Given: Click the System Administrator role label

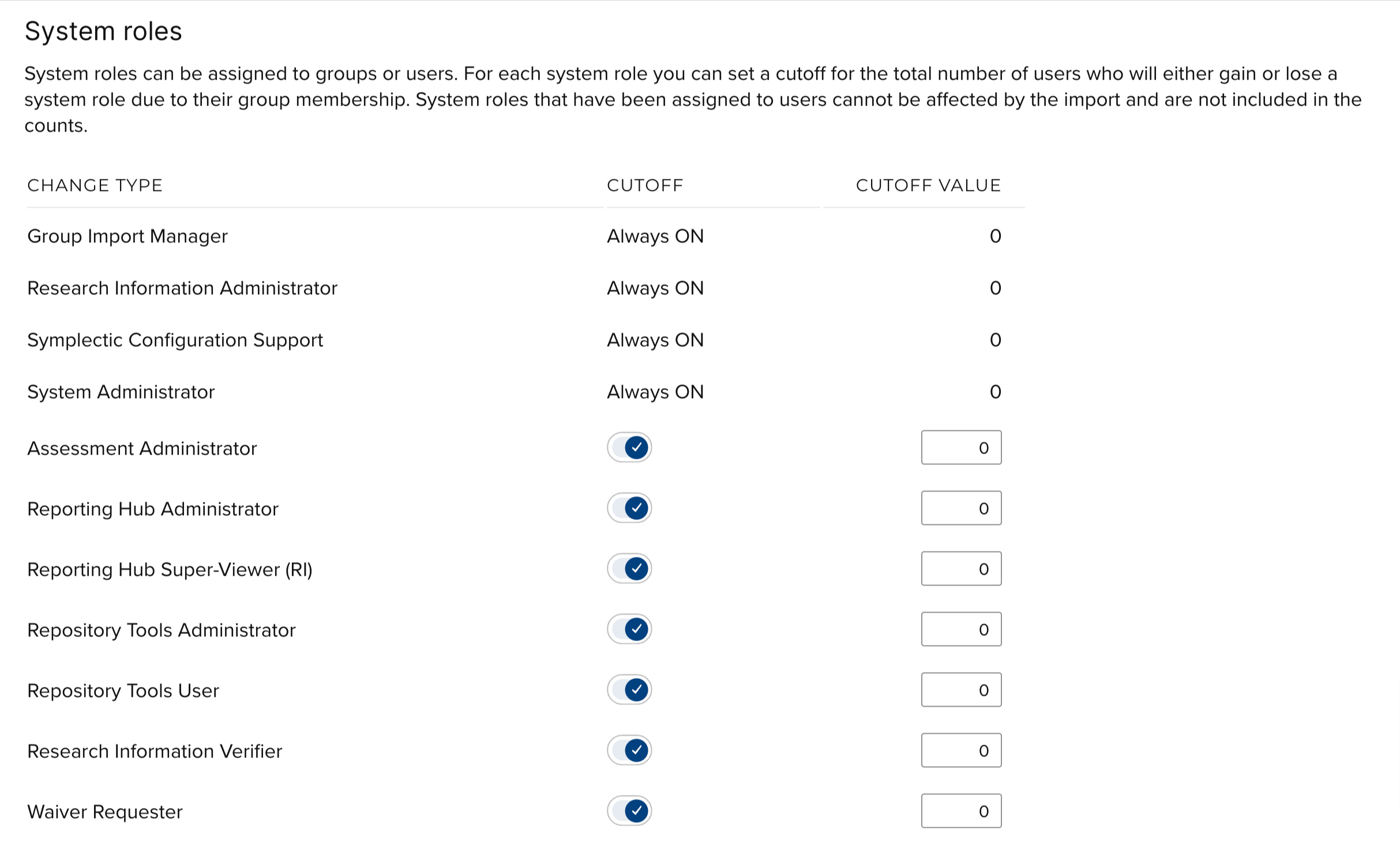Looking at the screenshot, I should click(x=121, y=392).
